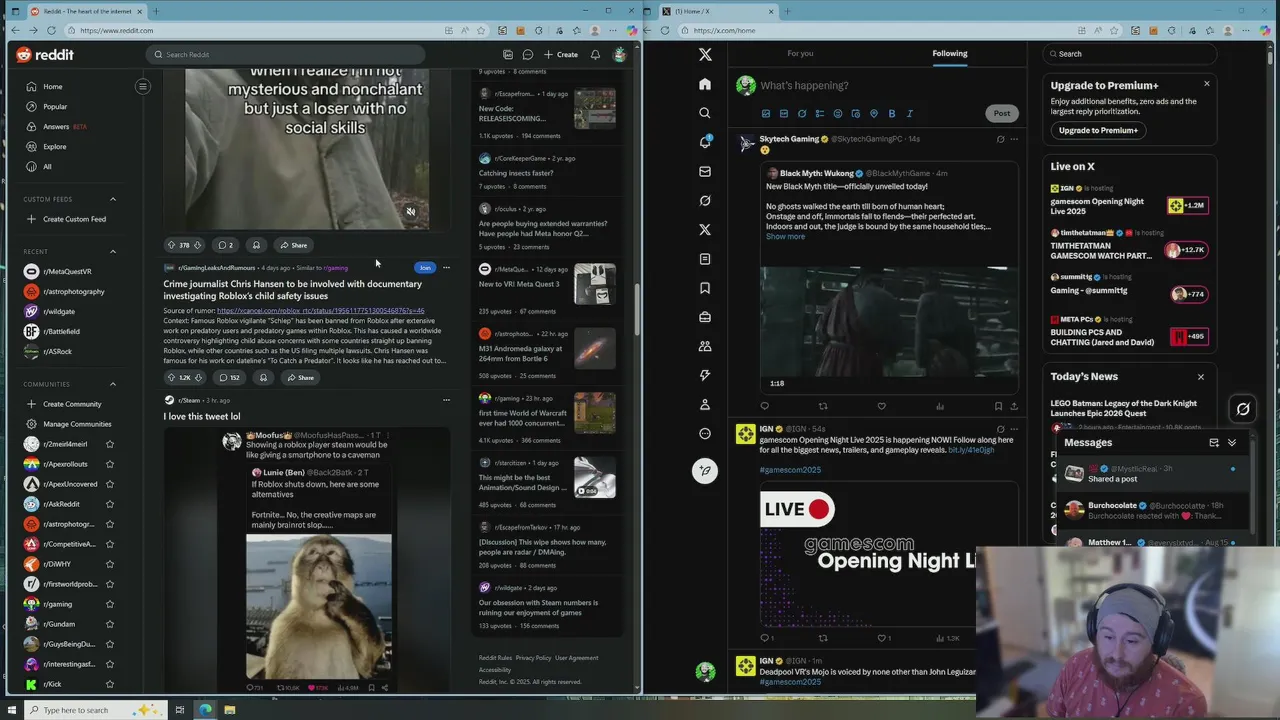The image size is (1280, 720).
Task: Open comments on post with 2 comments
Action: tap(226, 245)
